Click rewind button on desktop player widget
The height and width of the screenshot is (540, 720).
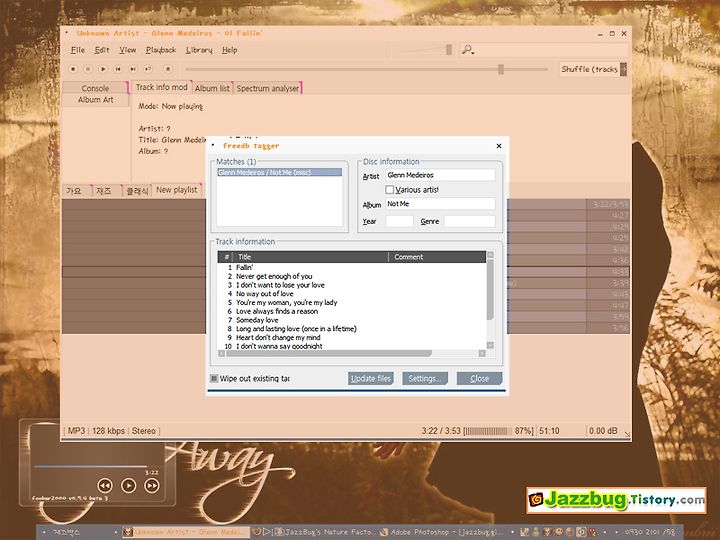coord(105,485)
